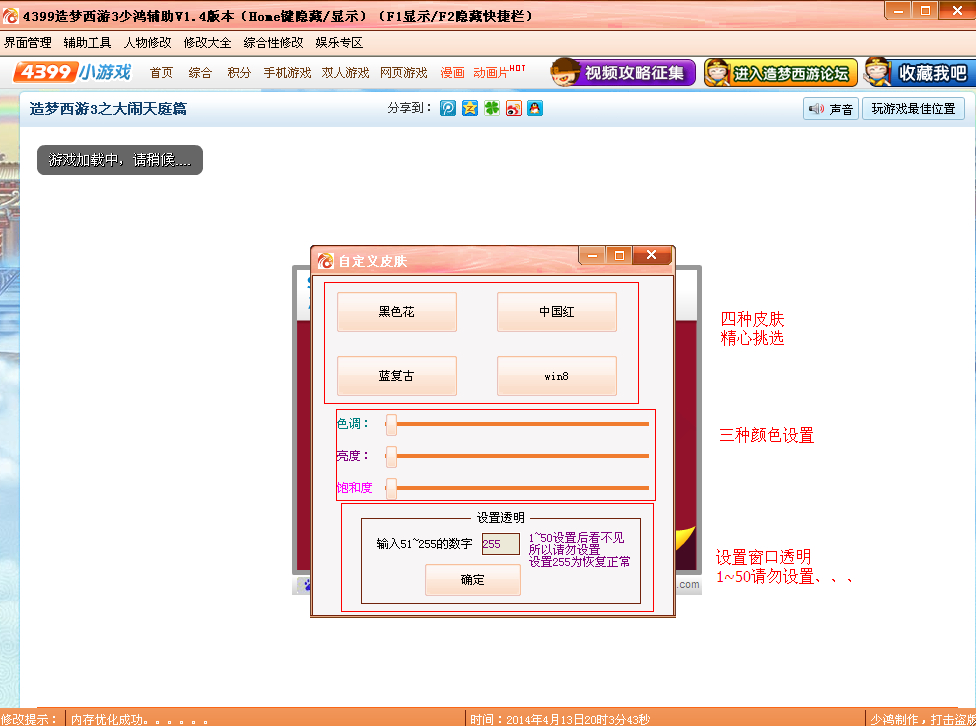Select the win8 skin button

click(556, 376)
